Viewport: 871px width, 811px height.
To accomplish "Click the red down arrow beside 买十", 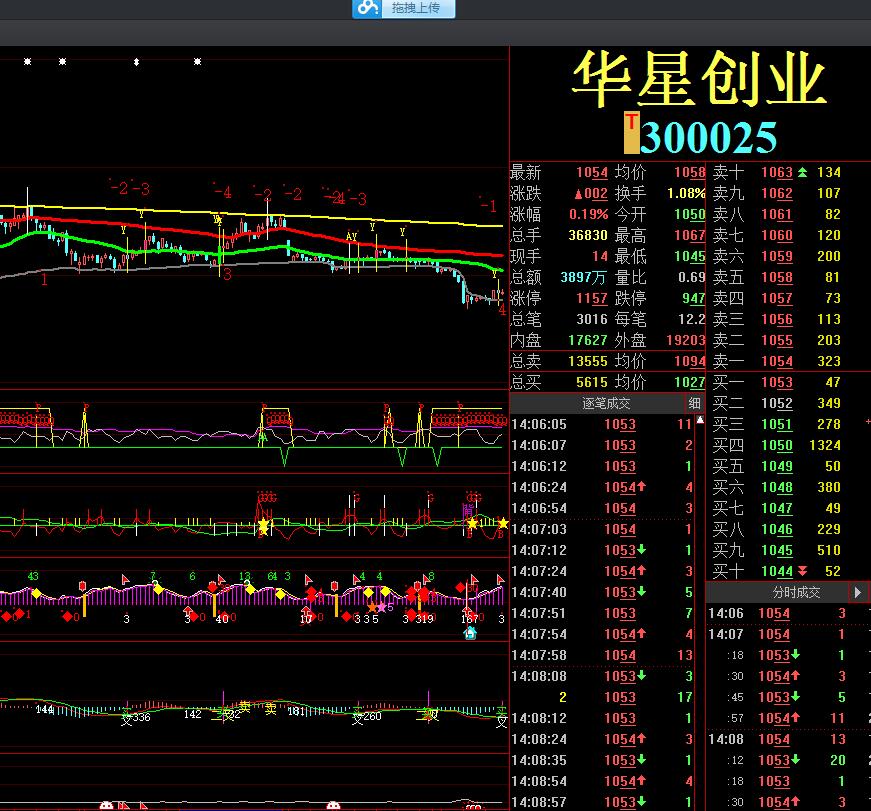I will point(802,570).
